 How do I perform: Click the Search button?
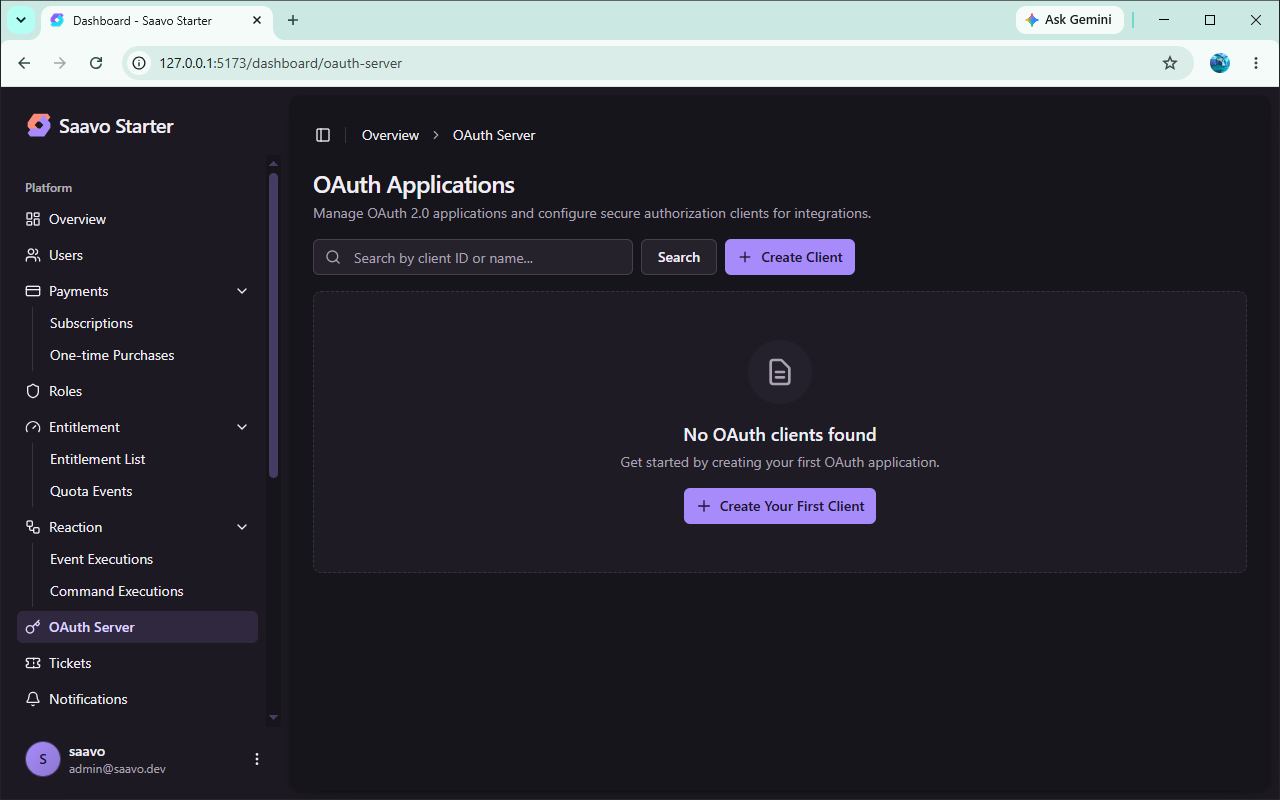(x=679, y=257)
